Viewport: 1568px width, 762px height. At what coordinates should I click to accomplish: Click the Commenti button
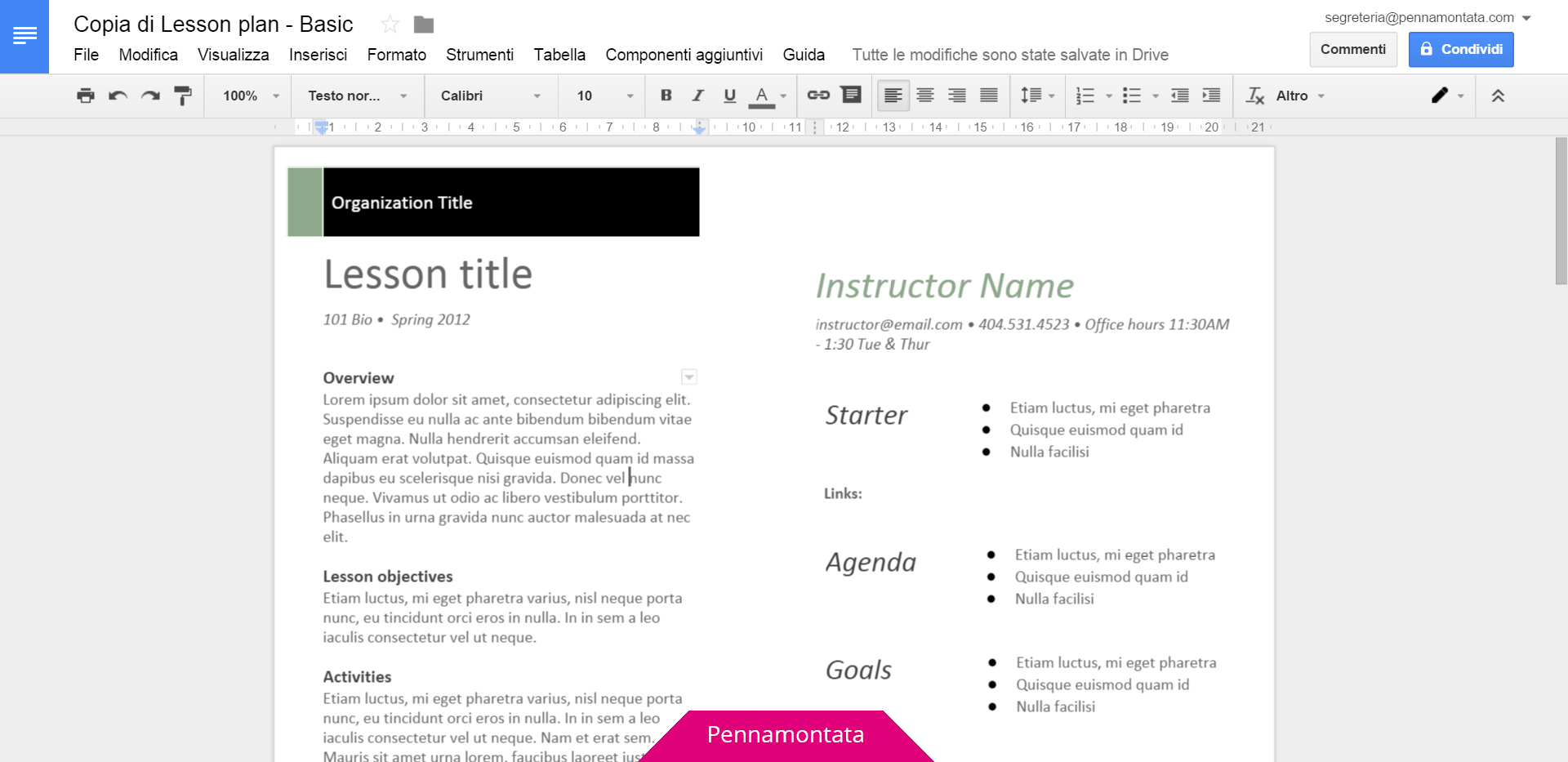[1352, 49]
